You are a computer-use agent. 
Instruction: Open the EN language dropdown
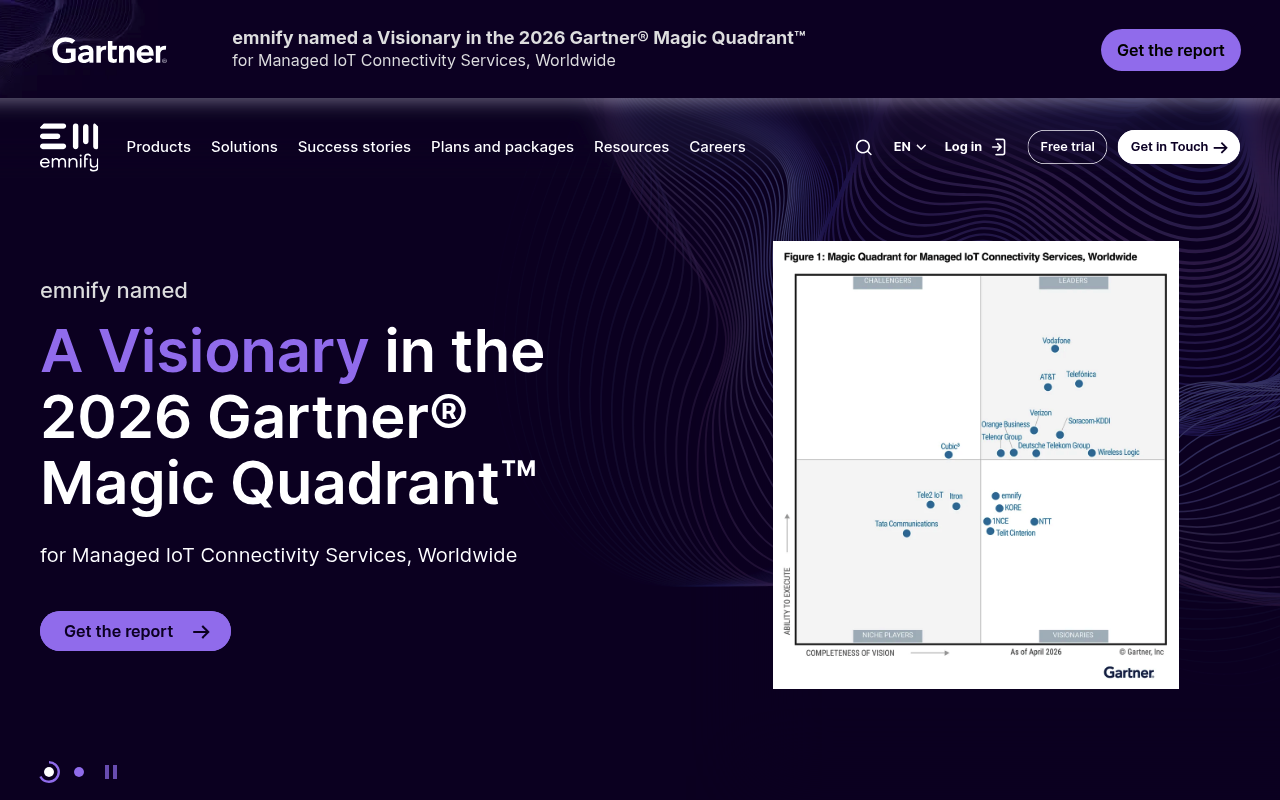point(910,147)
